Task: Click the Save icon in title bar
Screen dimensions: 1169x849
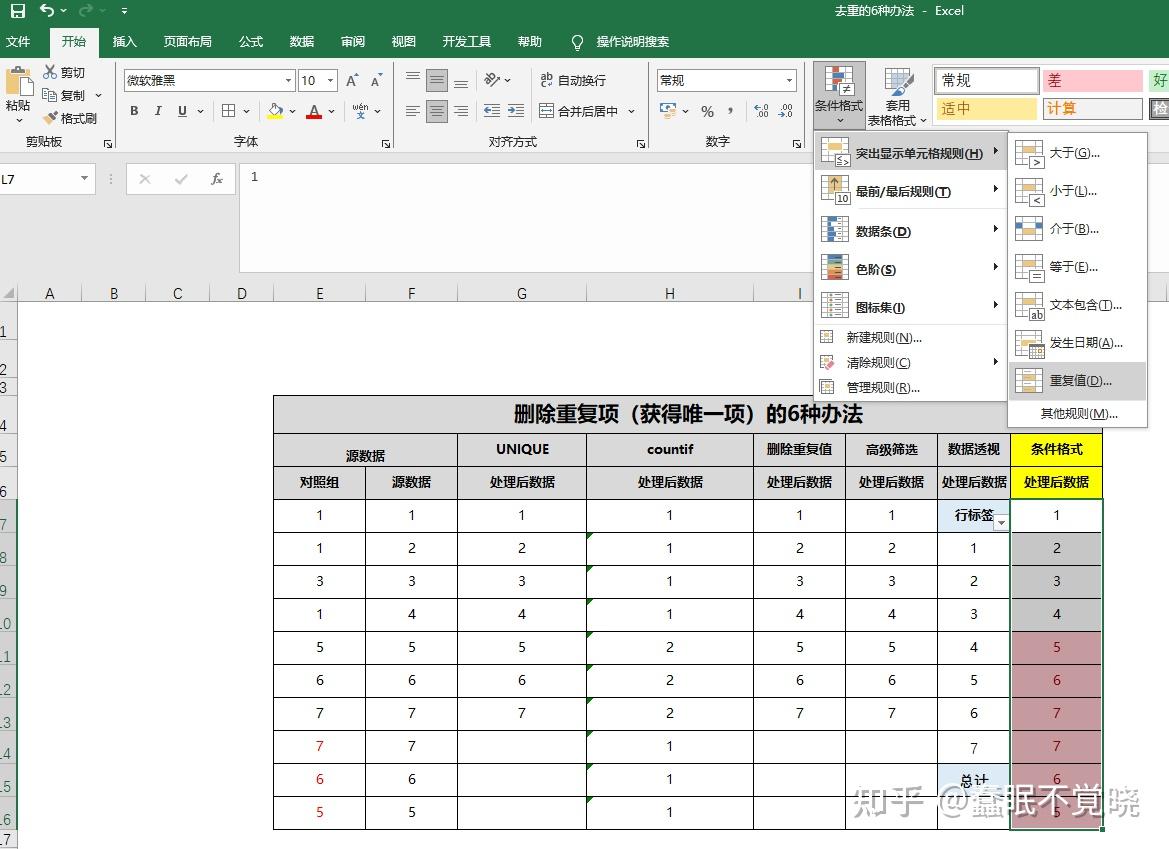Action: [17, 11]
